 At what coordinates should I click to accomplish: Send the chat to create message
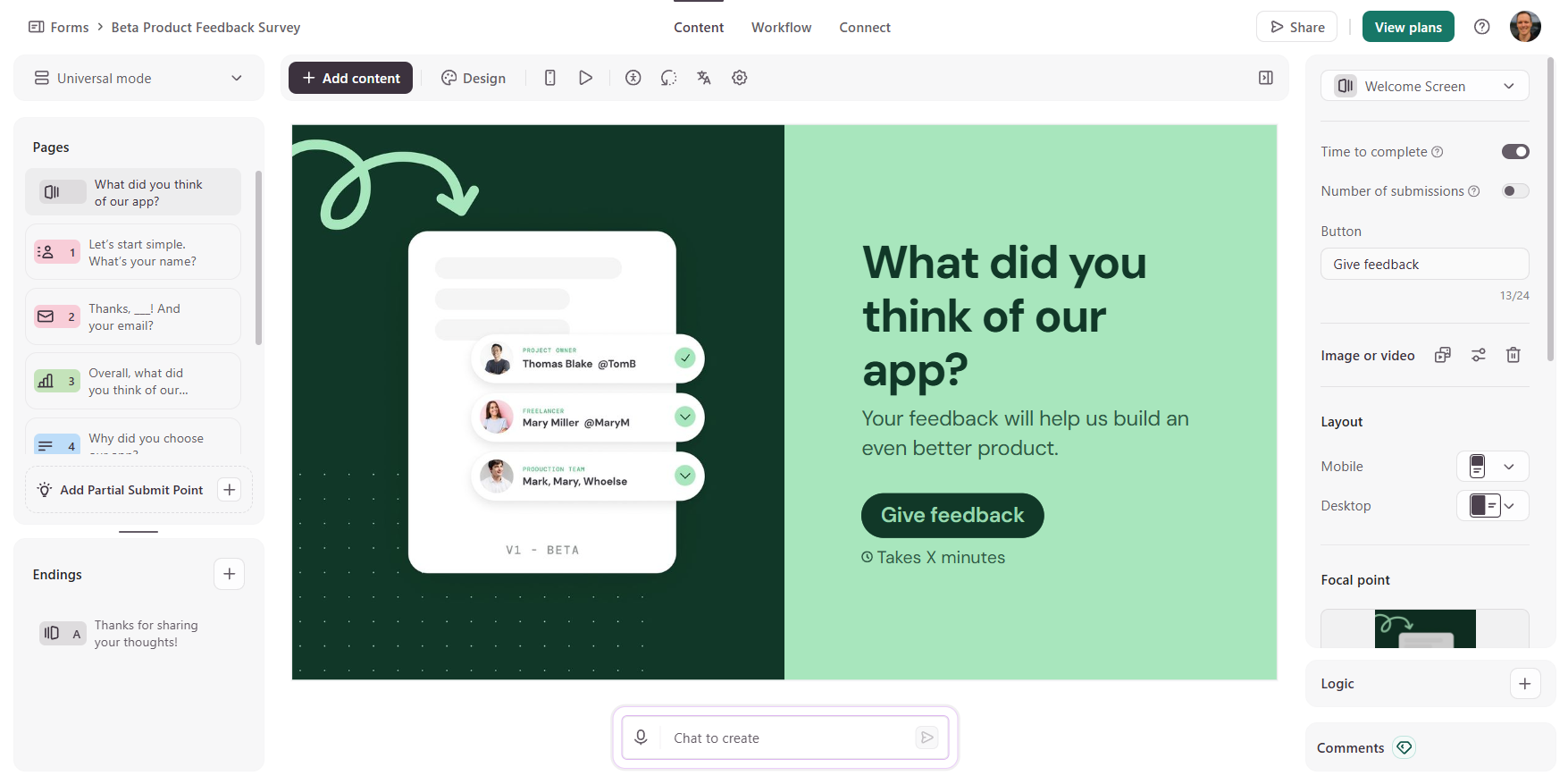point(927,738)
